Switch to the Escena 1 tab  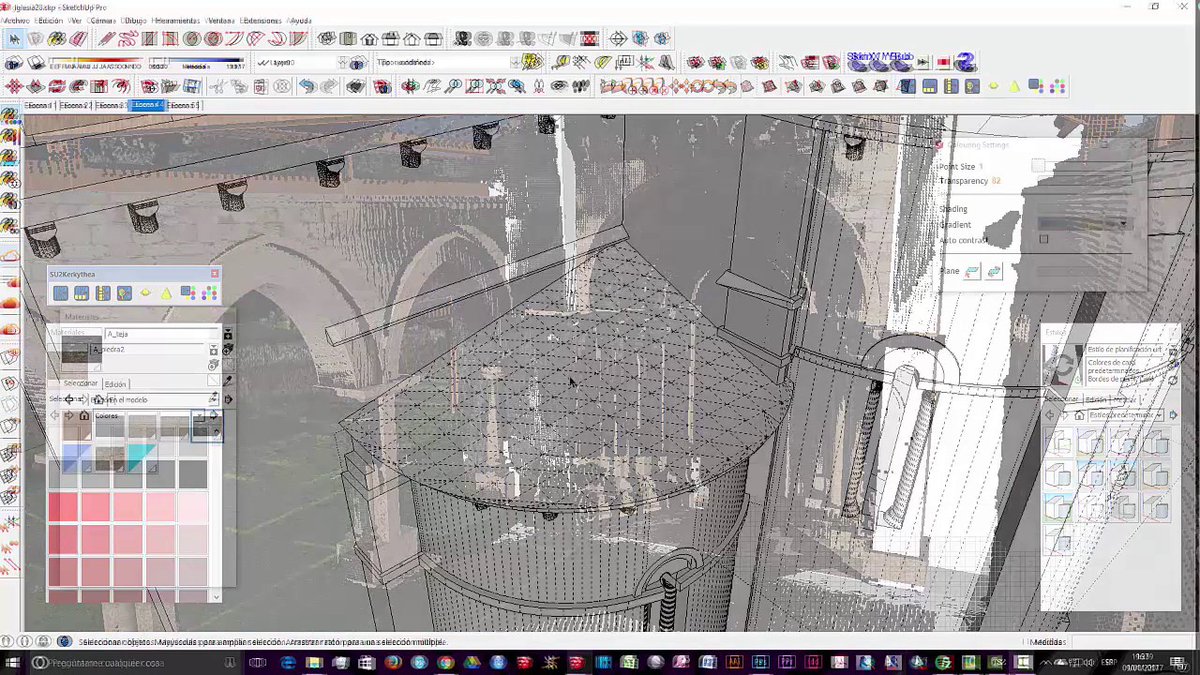click(40, 105)
